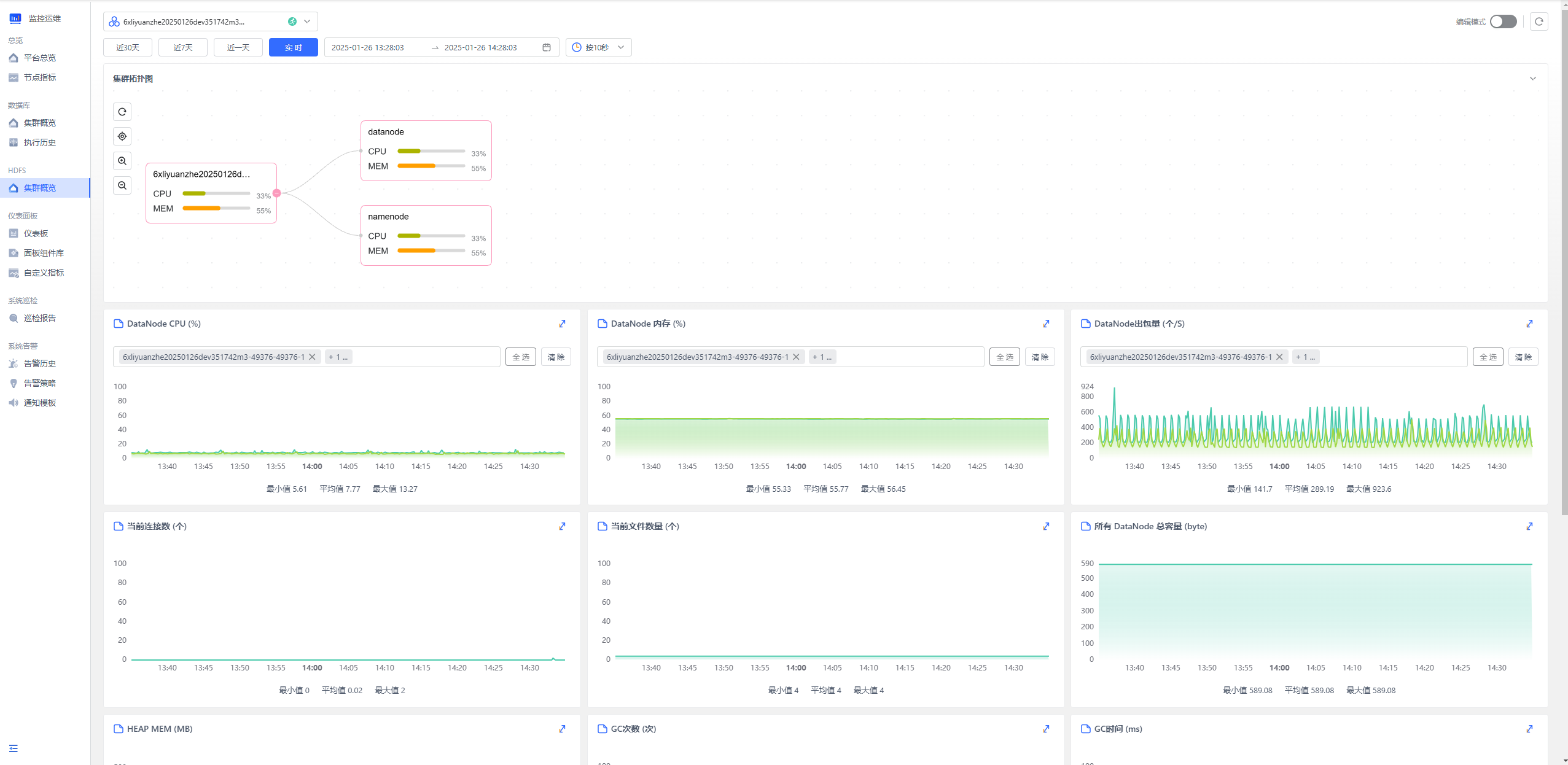Open 自定义指标 in the sidebar
Viewport: 1568px width, 765px height.
click(x=45, y=273)
